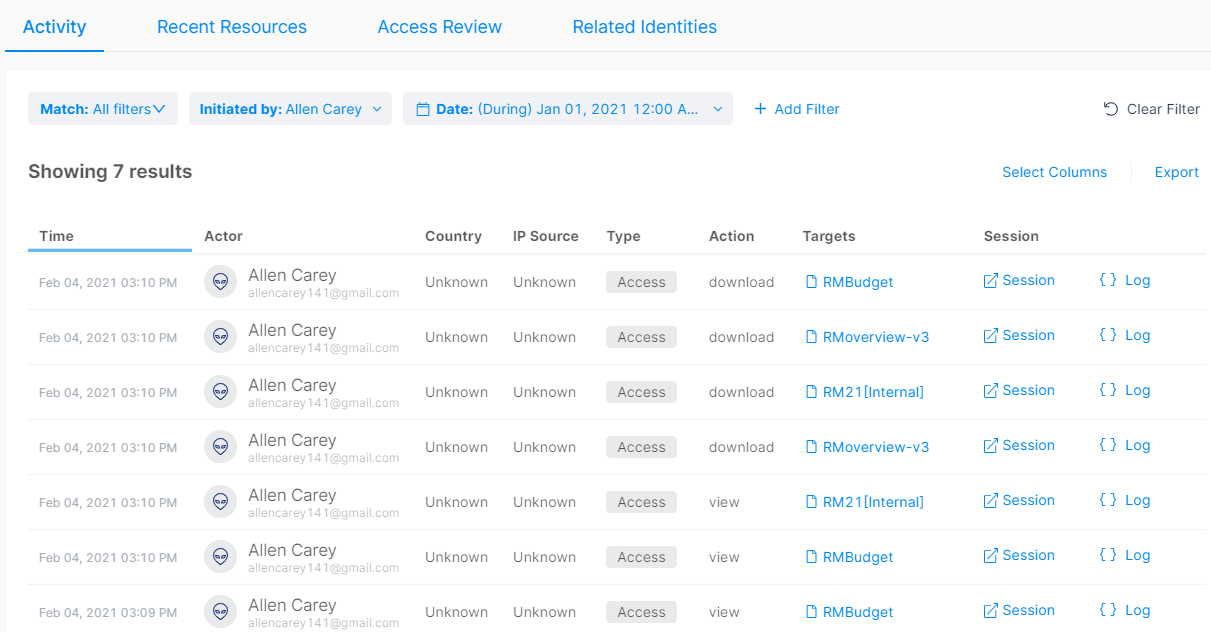Open Session icon in first row

[991, 281]
